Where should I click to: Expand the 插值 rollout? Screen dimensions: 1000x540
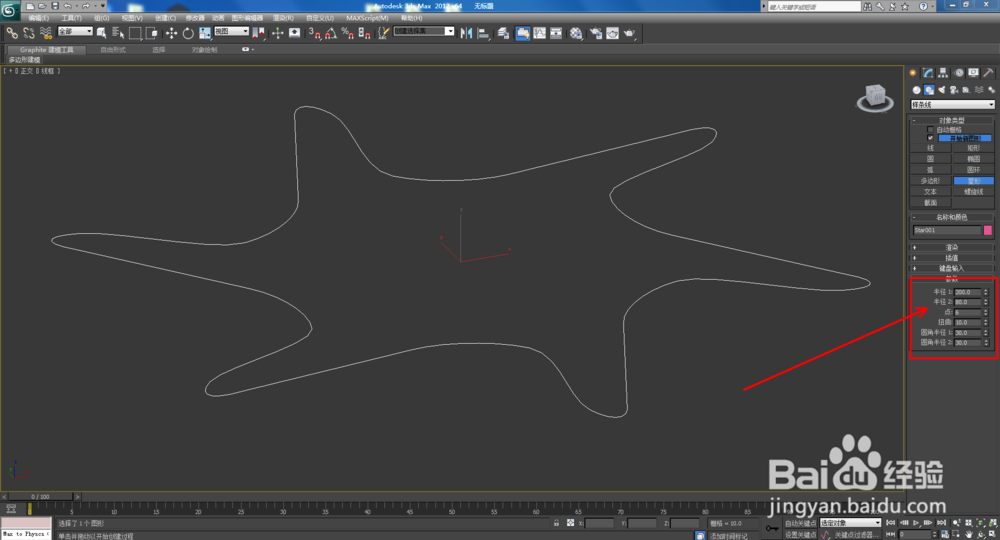pos(952,258)
